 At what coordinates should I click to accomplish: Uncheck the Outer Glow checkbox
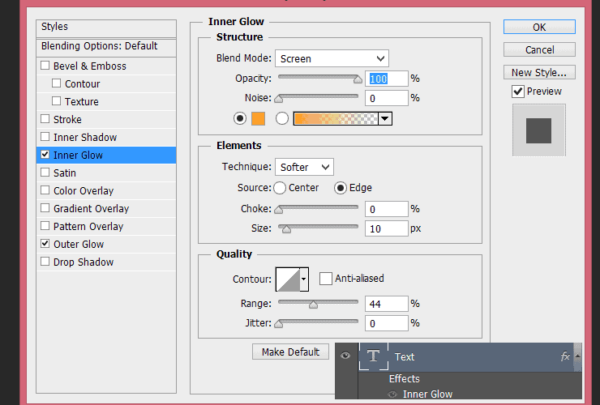click(44, 244)
